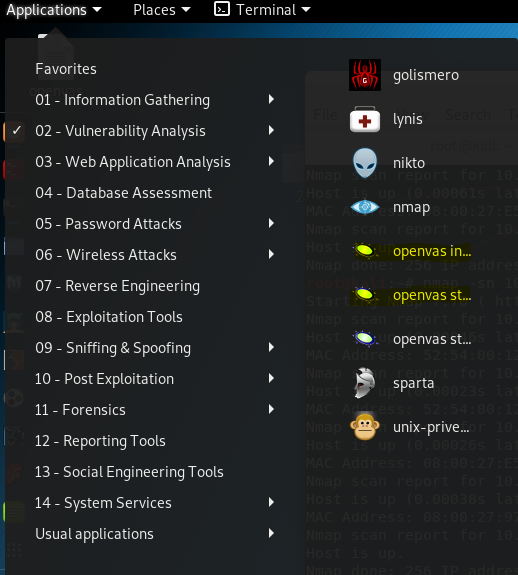
Task: Launch nmap using the blue eye icon
Action: point(365,207)
